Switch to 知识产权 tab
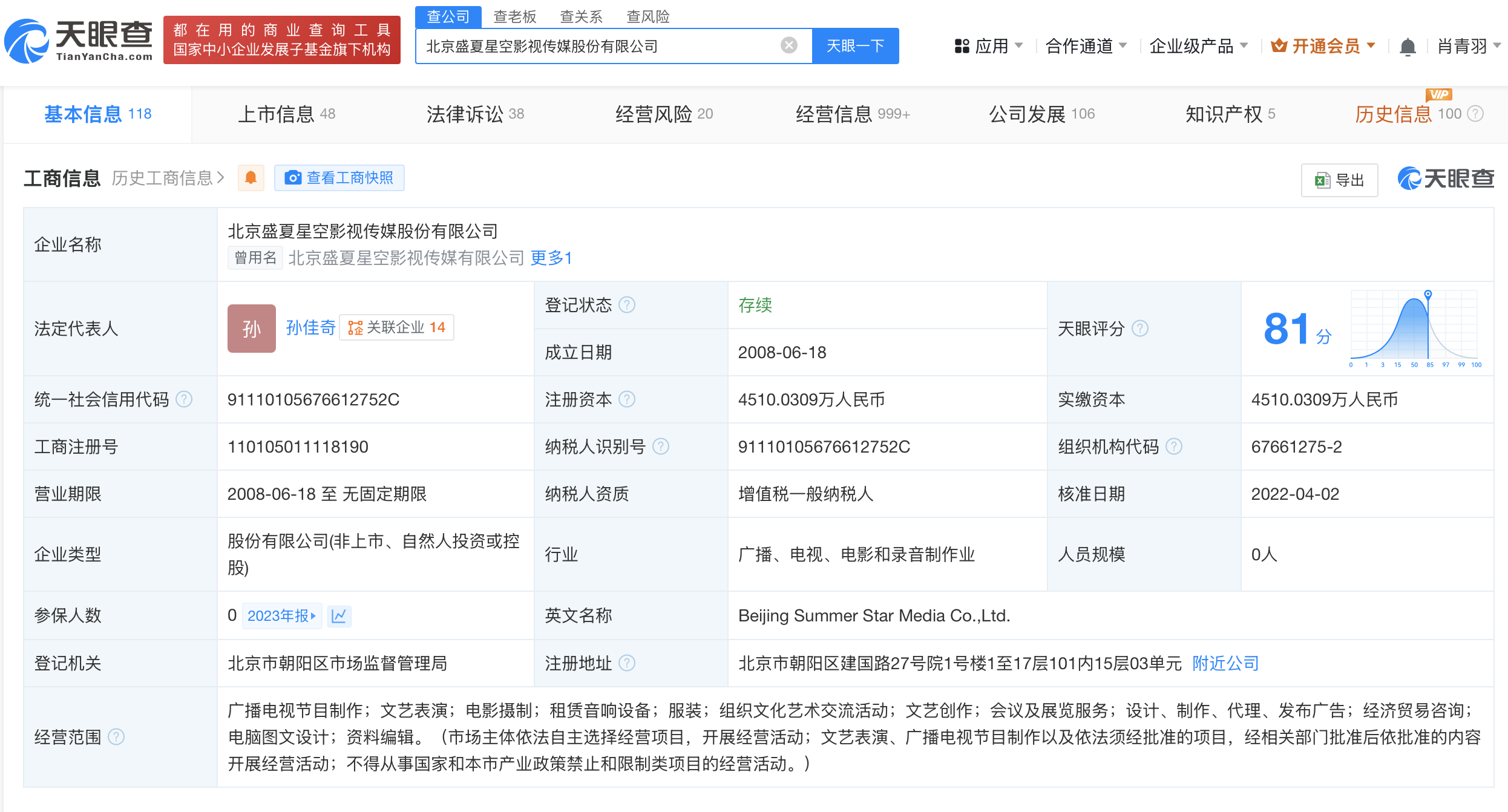 click(x=1231, y=114)
